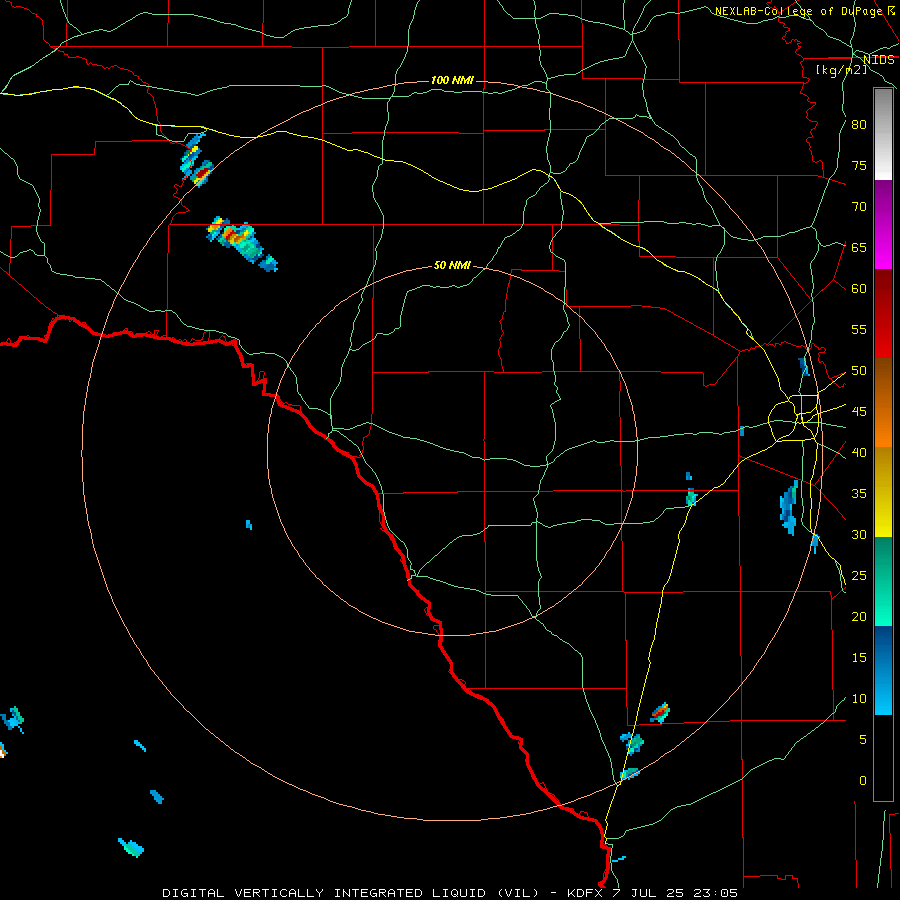The image size is (900, 900).
Task: Click the KDFX radar site identifier
Action: [x=588, y=893]
